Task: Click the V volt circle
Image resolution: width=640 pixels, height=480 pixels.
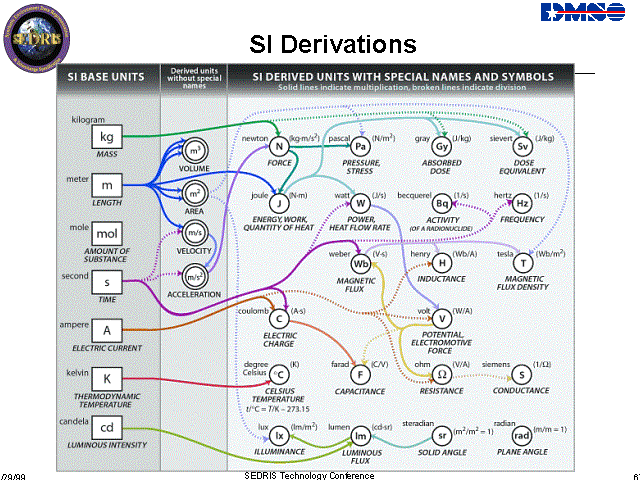Action: tap(442, 319)
